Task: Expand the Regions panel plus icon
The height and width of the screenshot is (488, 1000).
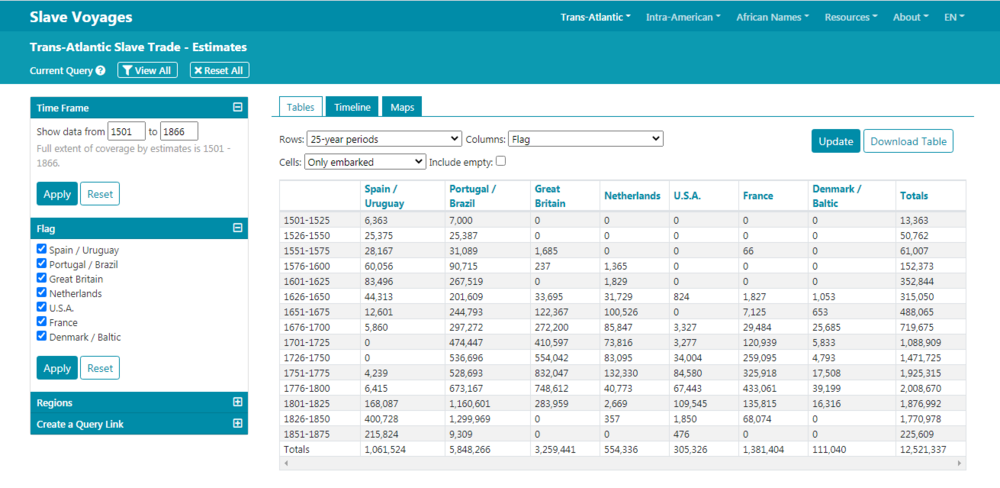Action: (238, 403)
